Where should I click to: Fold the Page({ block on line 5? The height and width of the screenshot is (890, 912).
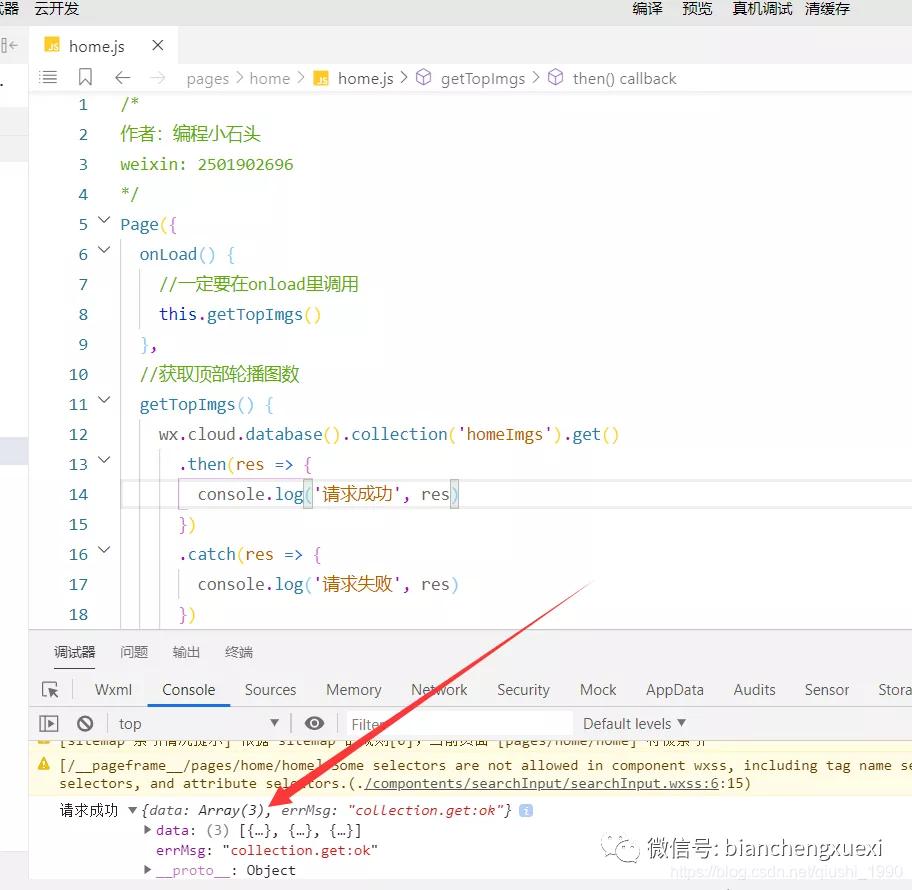click(104, 222)
